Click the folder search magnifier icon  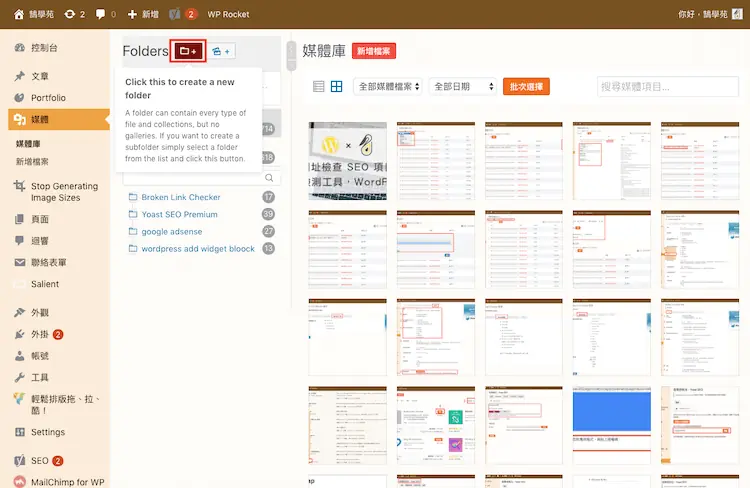(x=269, y=178)
